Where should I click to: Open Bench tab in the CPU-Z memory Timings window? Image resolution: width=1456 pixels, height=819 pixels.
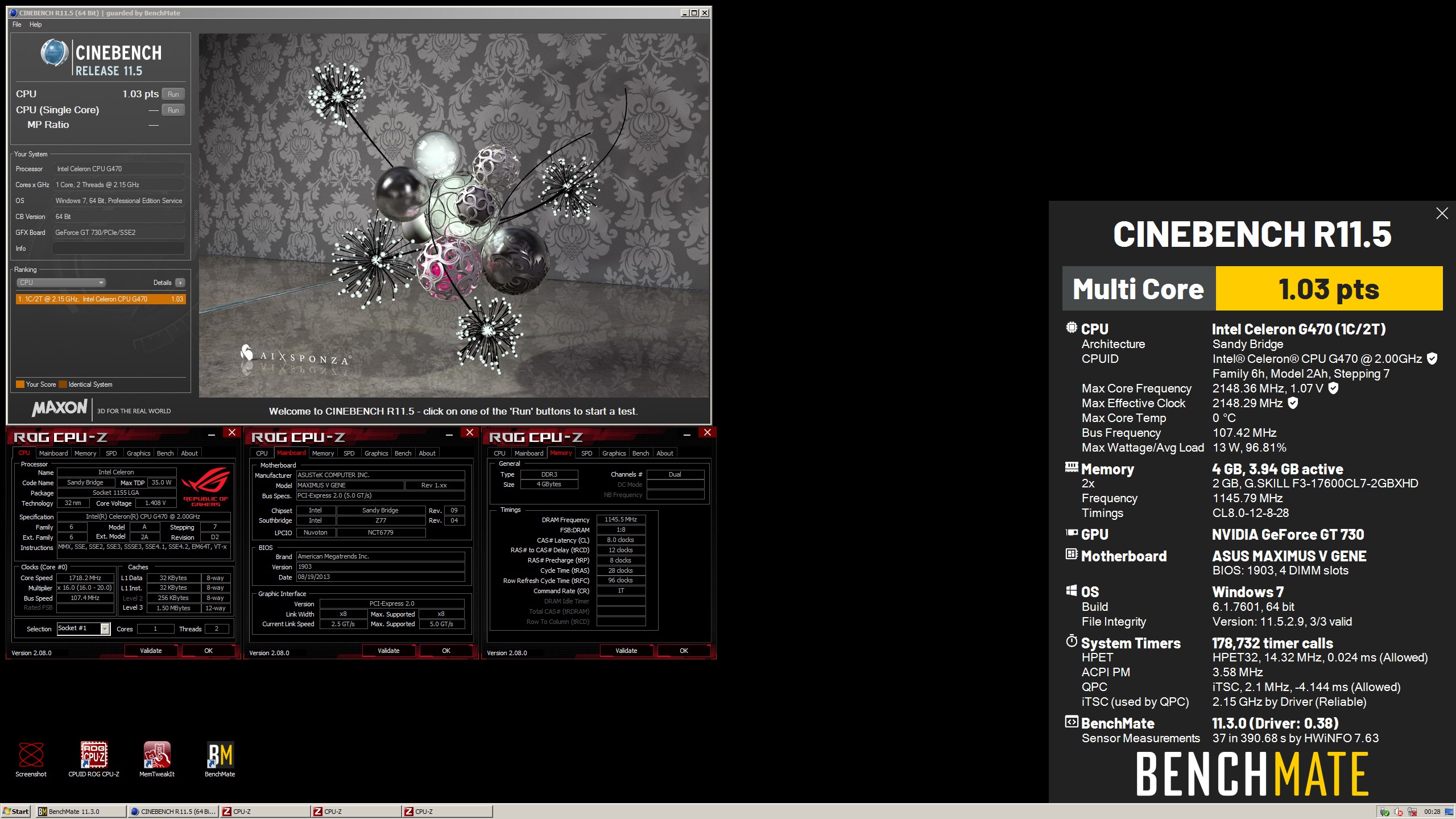tap(640, 453)
